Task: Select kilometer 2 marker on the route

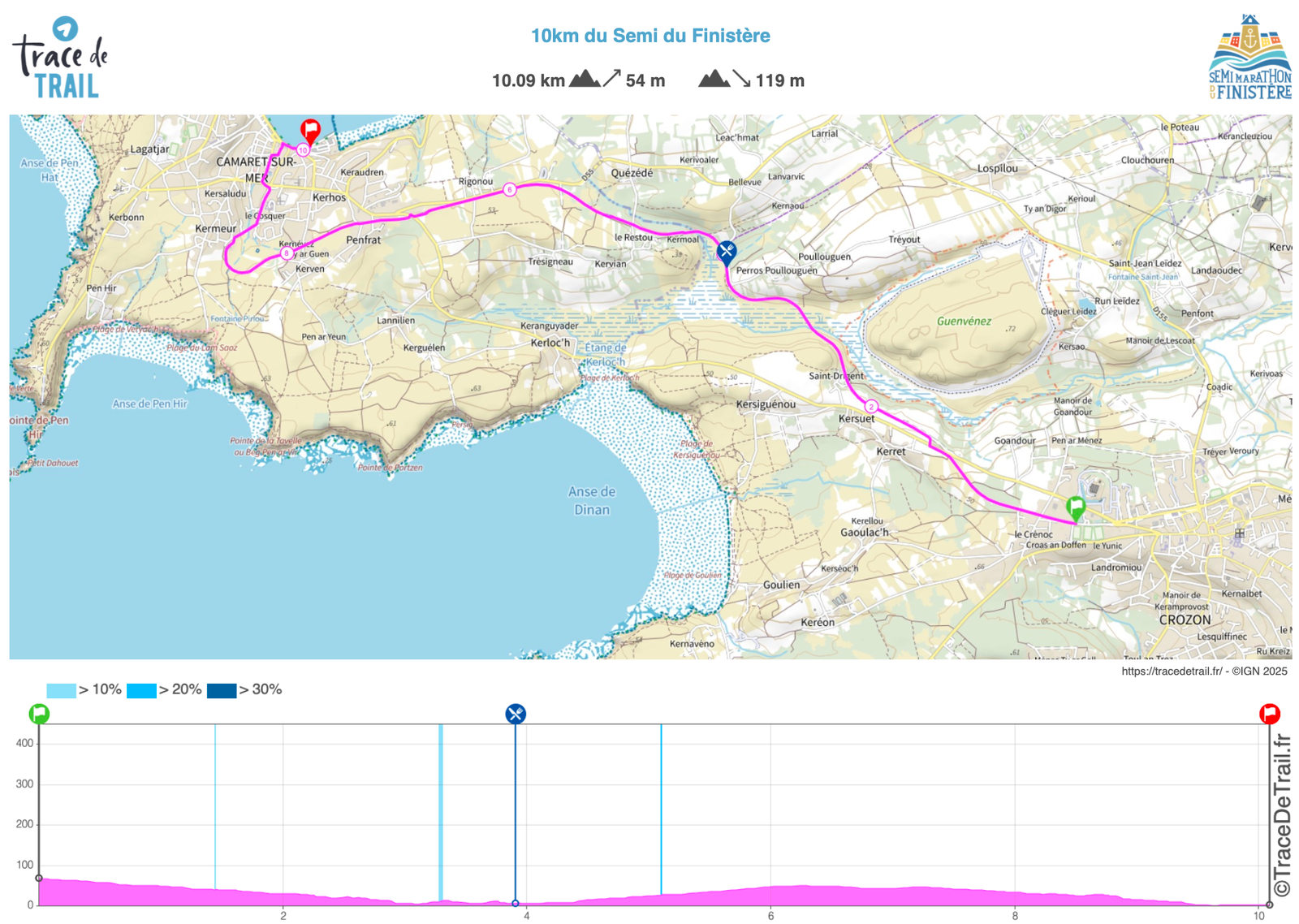Action: [871, 406]
